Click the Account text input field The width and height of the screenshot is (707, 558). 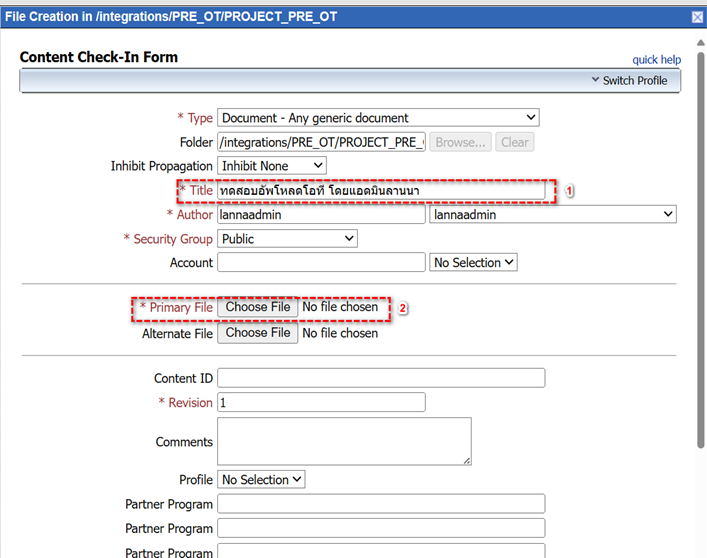coord(321,263)
